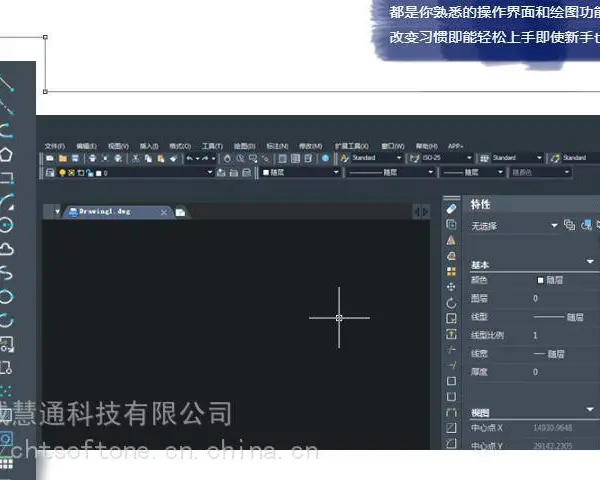Open the drawing tabs list arrow
Viewport: 600px width, 480px height.
[57, 211]
